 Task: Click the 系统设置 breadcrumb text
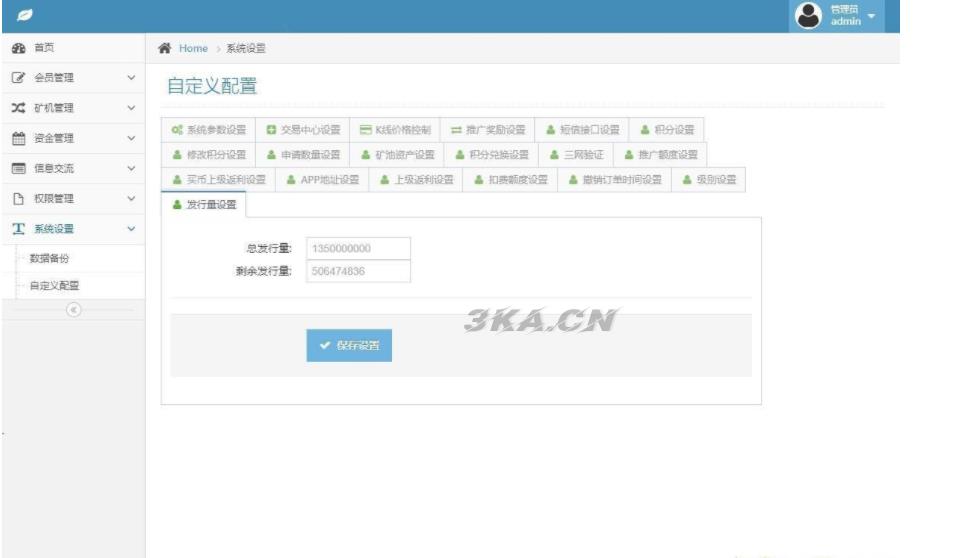tap(246, 49)
